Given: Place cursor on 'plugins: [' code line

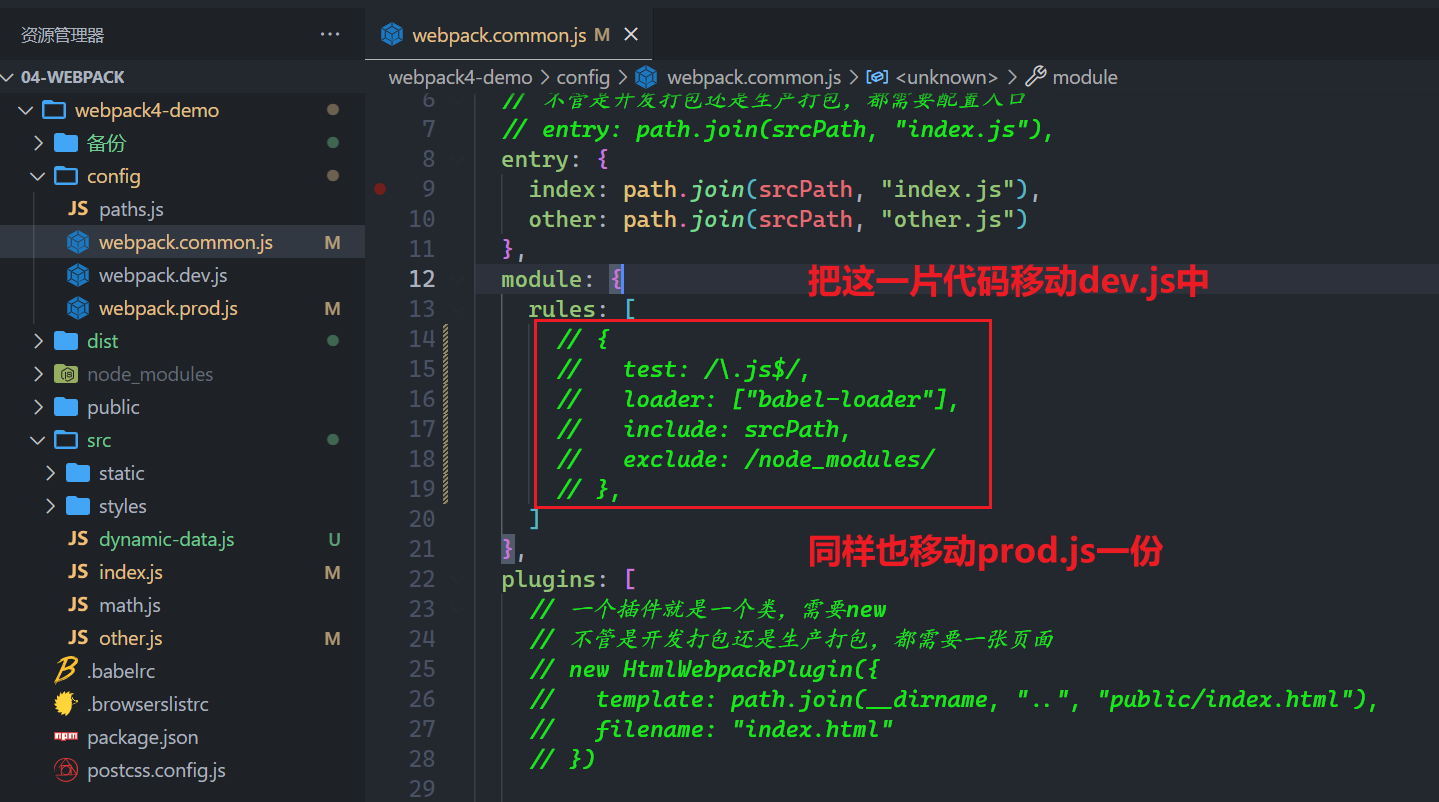Looking at the screenshot, I should coord(568,579).
